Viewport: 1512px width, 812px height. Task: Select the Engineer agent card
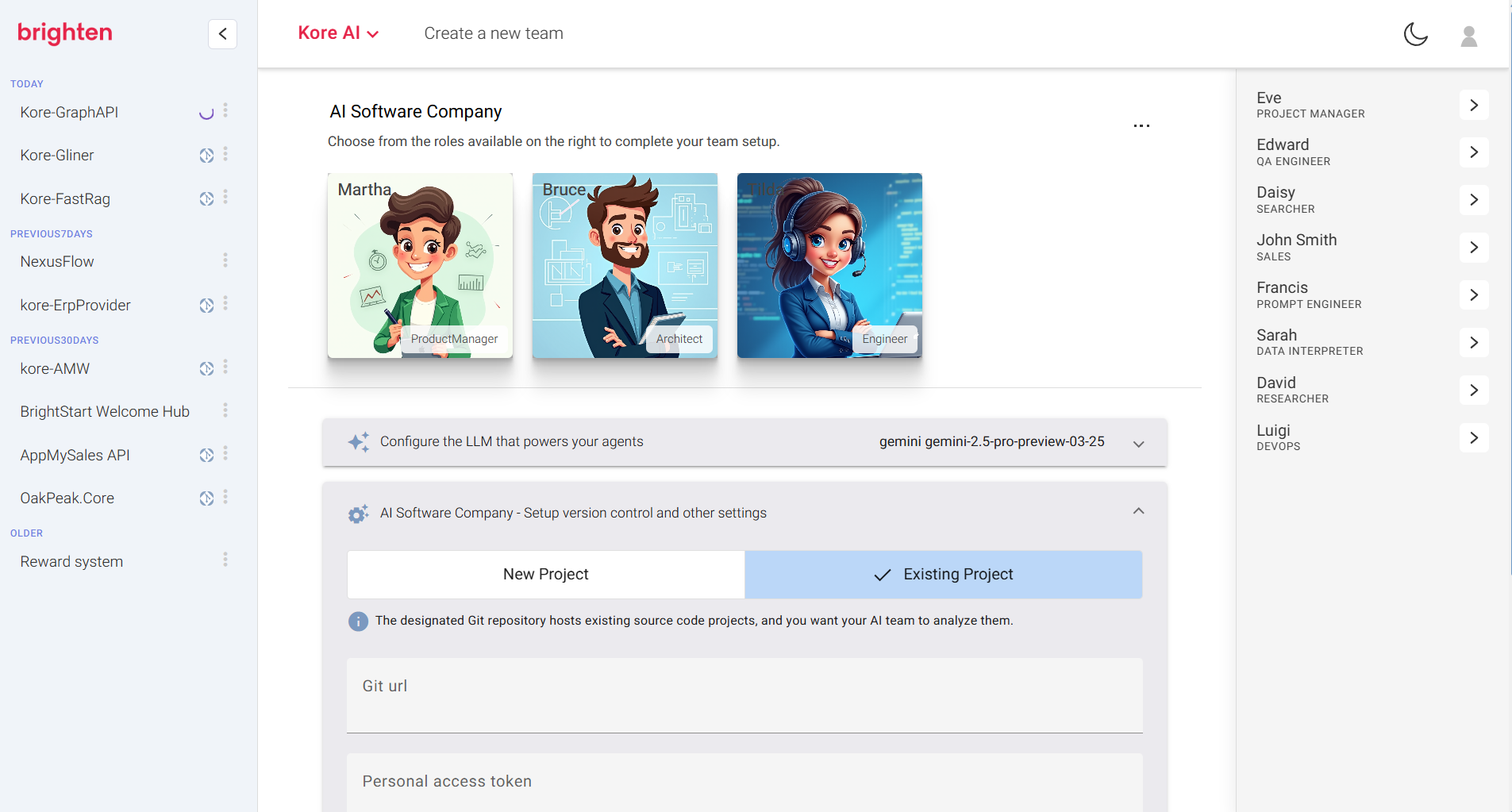tap(829, 265)
